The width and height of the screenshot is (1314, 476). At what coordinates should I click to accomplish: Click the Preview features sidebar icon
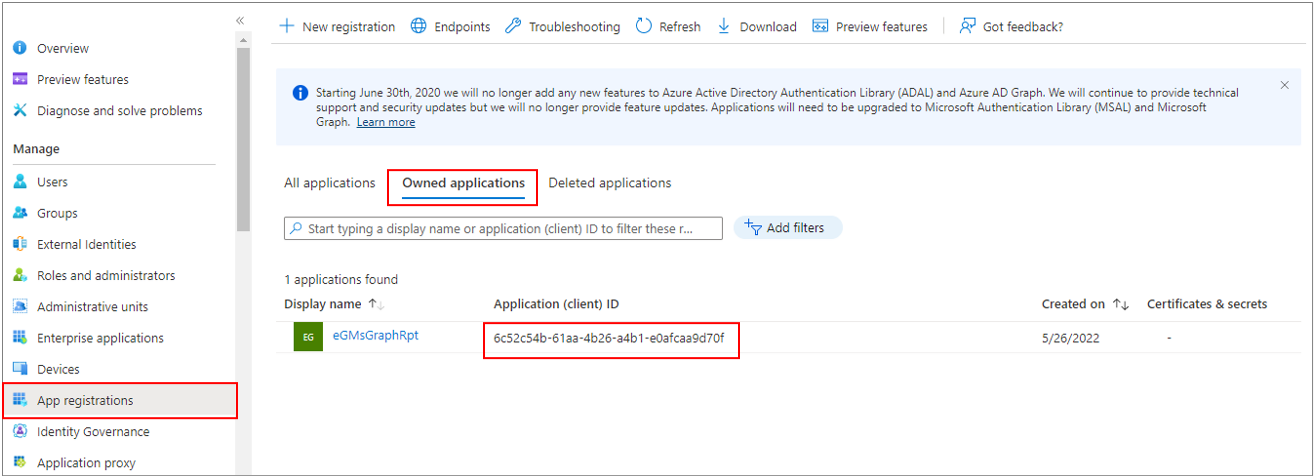(20, 79)
